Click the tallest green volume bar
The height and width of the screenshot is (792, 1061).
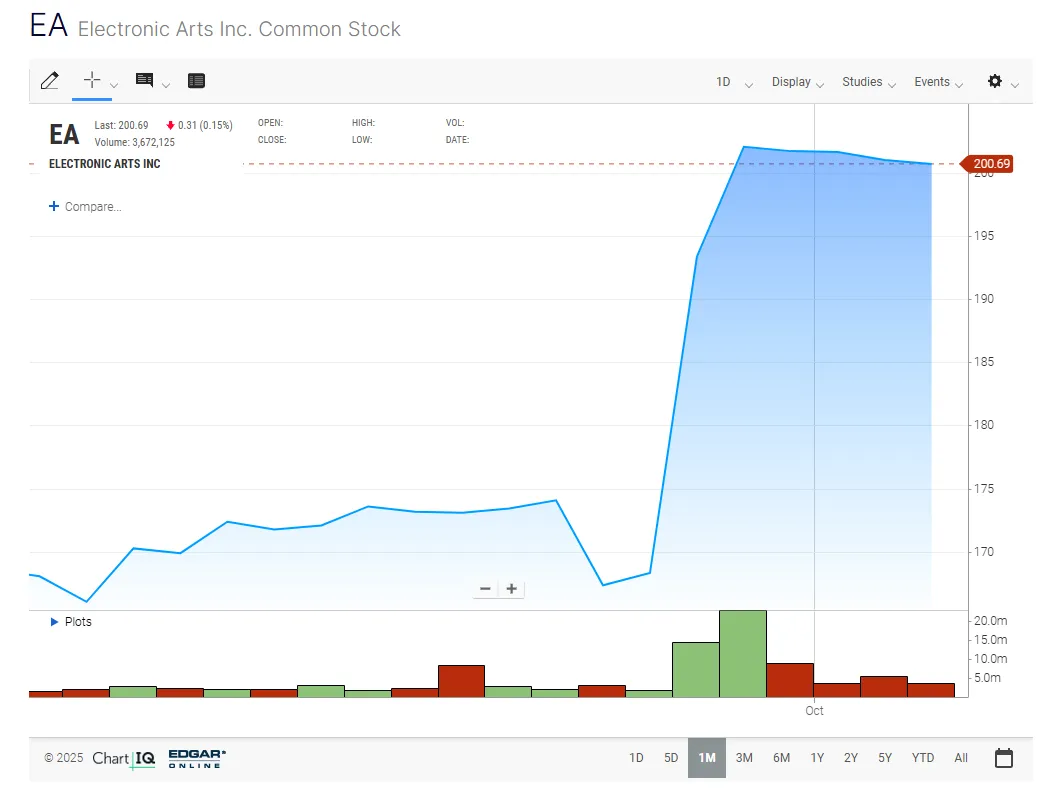743,653
